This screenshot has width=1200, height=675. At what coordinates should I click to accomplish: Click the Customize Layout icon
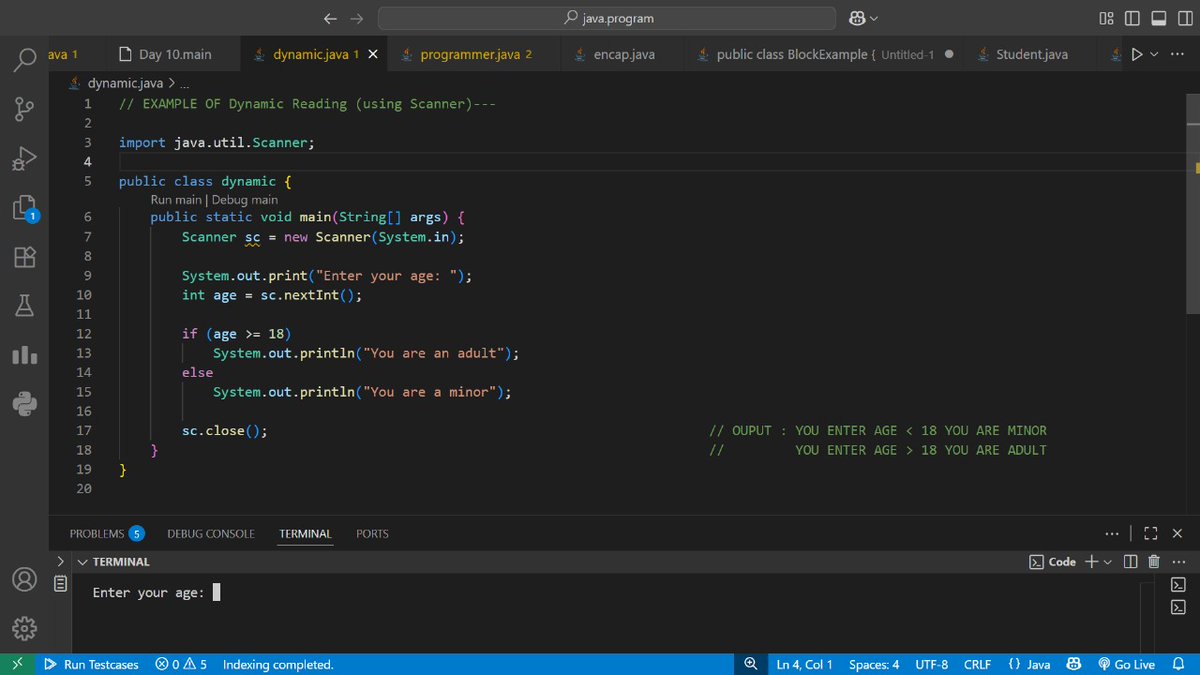pyautogui.click(x=1106, y=18)
